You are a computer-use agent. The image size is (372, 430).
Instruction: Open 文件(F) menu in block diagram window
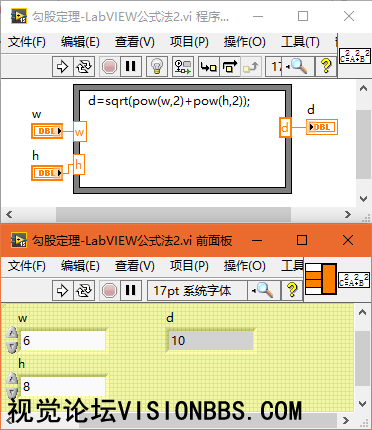pos(27,42)
